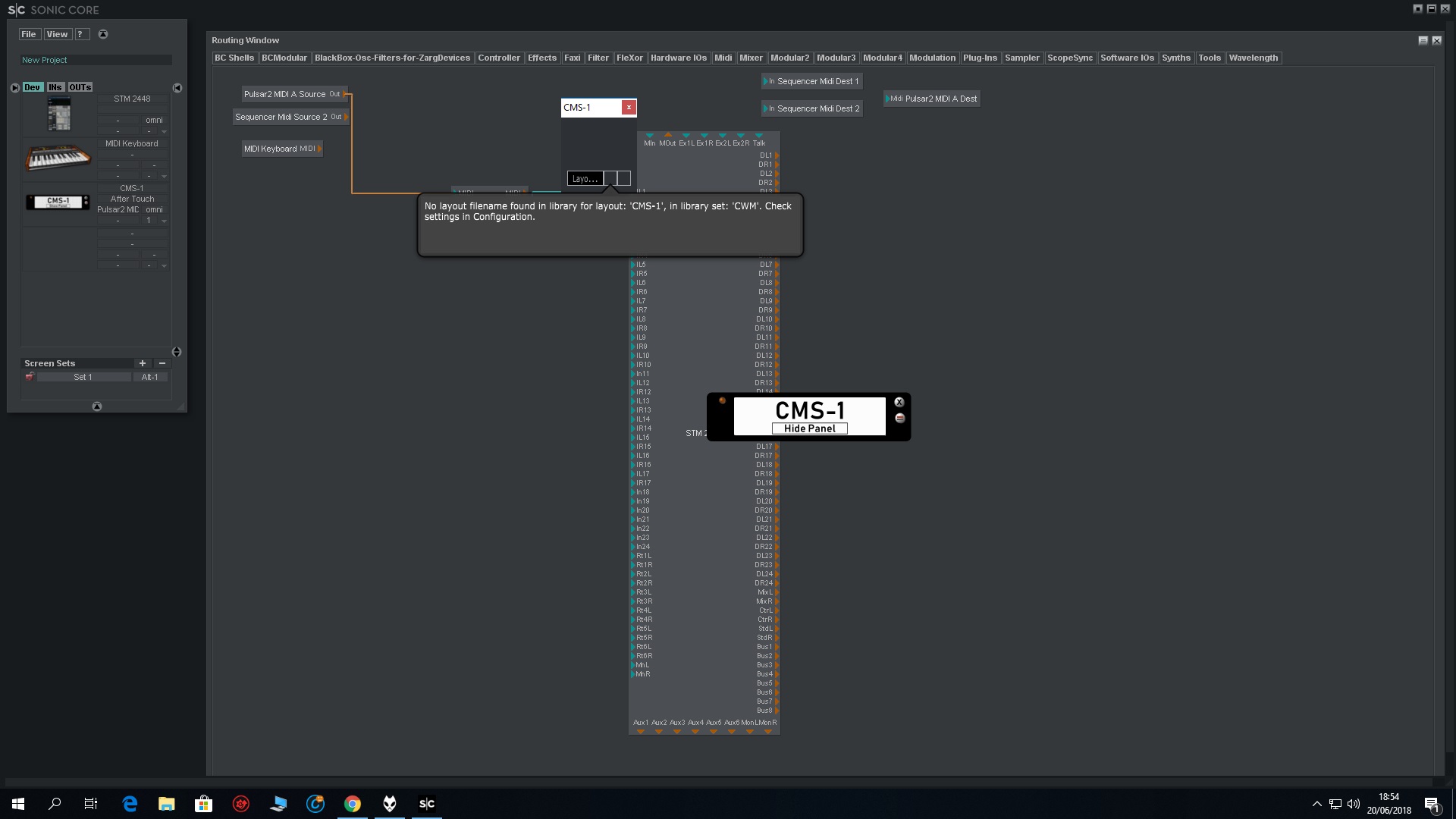Collapse project window with top arrow icon
The width and height of the screenshot is (1456, 819).
tap(103, 34)
